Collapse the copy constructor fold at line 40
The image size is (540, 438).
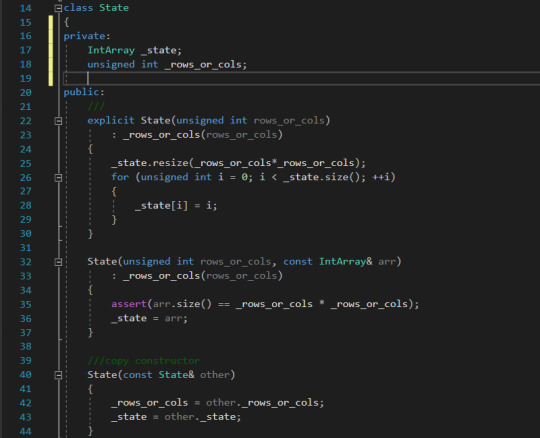coord(58,375)
